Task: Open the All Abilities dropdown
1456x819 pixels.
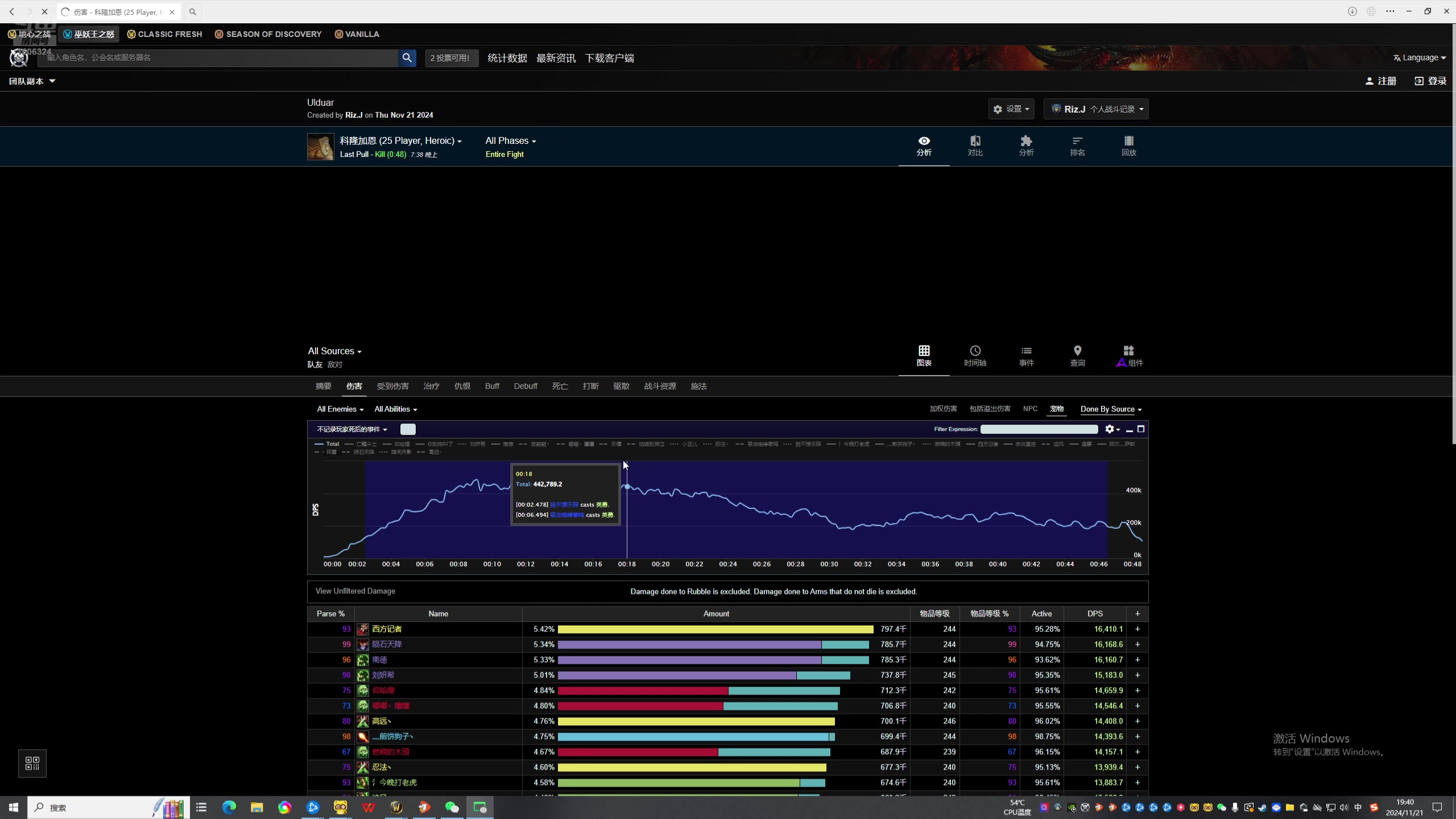Action: pyautogui.click(x=396, y=409)
